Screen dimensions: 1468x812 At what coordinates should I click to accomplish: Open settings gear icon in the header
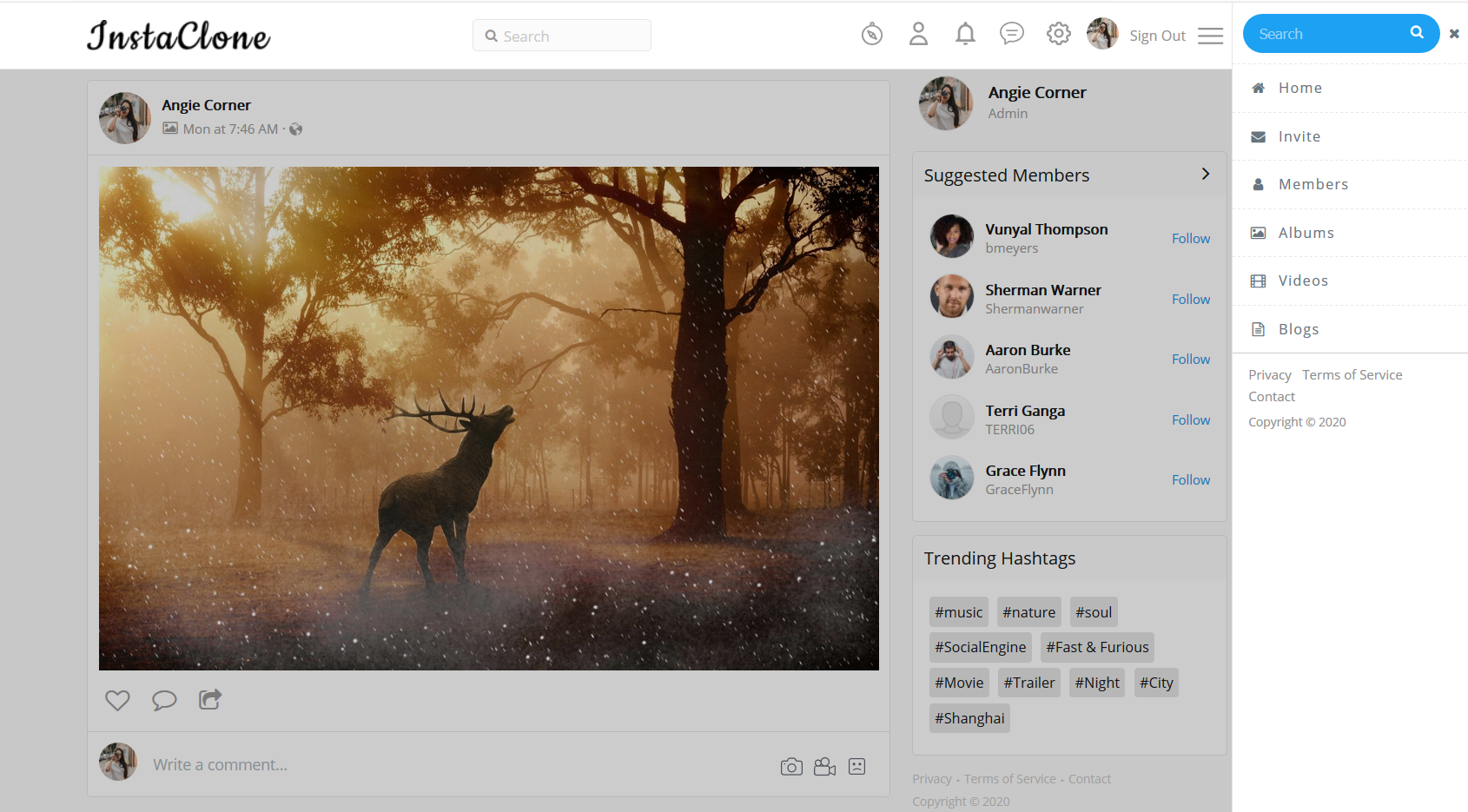(1058, 35)
